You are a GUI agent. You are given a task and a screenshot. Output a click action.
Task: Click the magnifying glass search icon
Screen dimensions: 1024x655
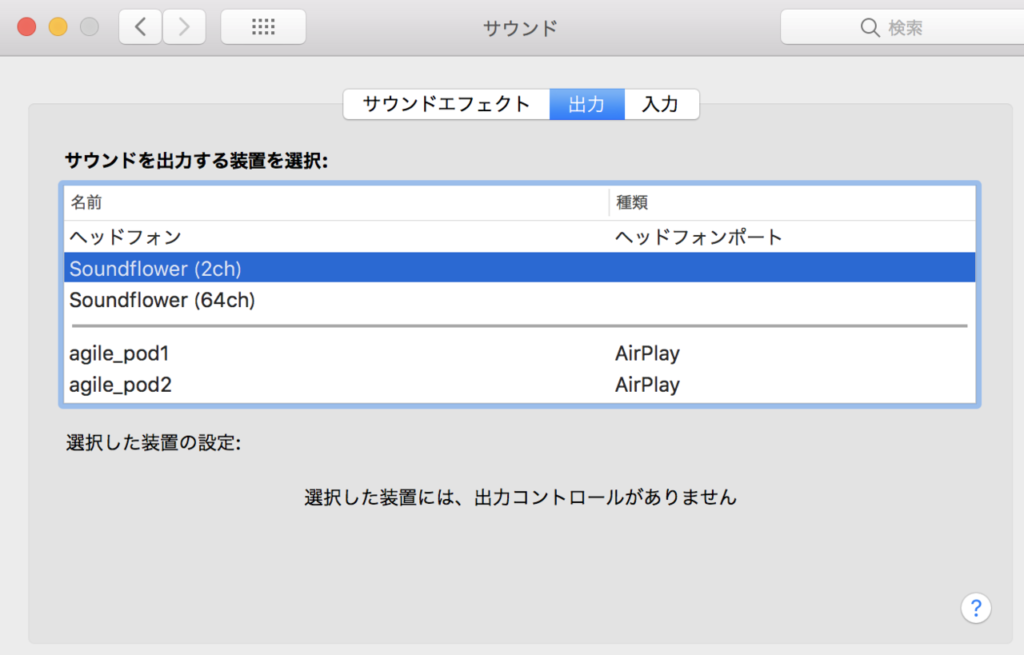coord(870,27)
